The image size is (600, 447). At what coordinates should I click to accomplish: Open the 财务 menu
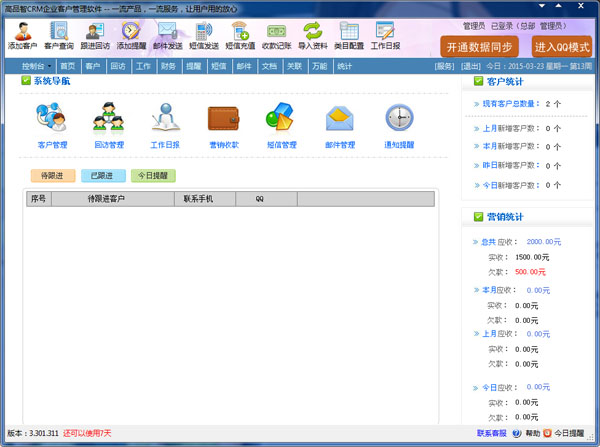click(x=168, y=66)
